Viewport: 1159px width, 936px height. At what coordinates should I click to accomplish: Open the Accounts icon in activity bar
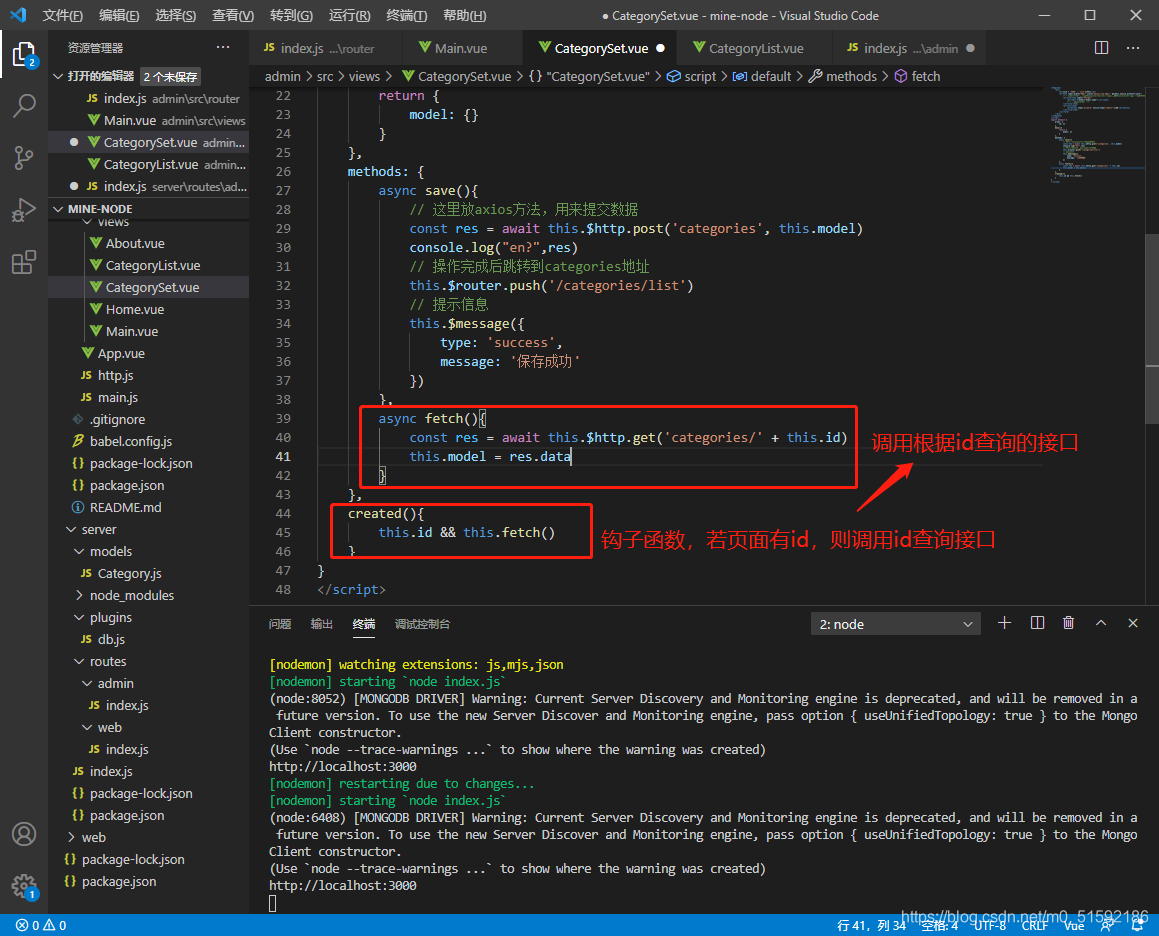click(x=24, y=834)
